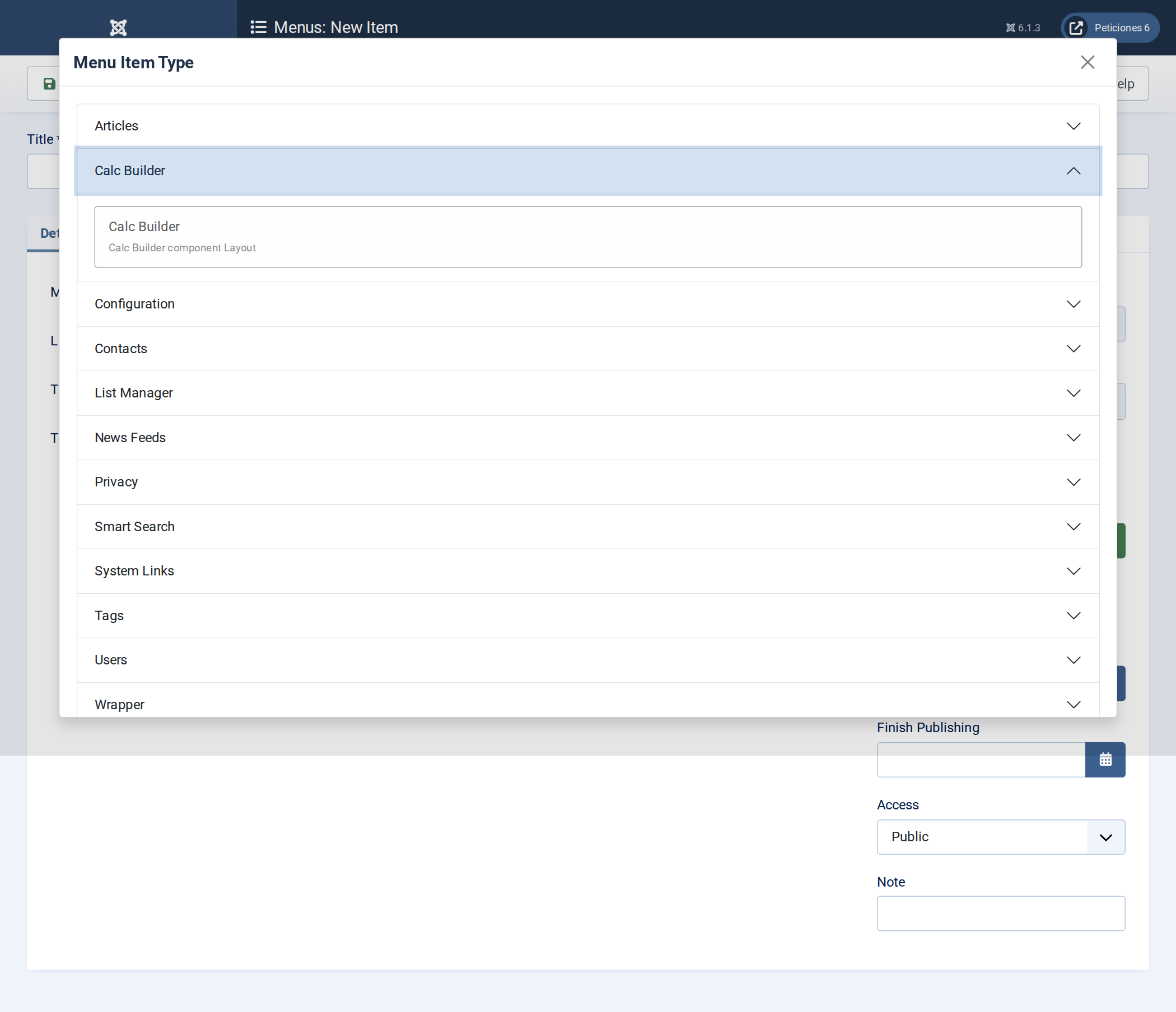Expand the System Links section

(588, 571)
